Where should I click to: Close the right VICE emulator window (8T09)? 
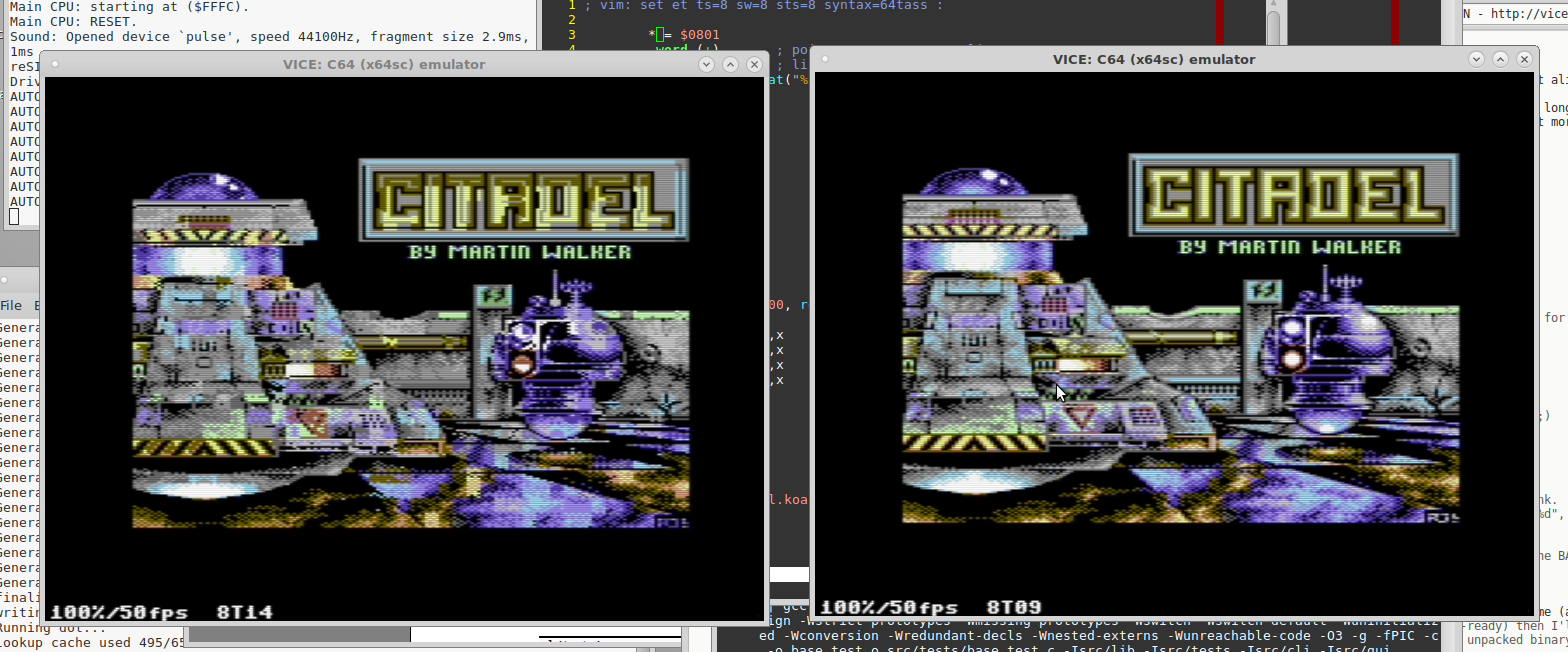[1523, 59]
